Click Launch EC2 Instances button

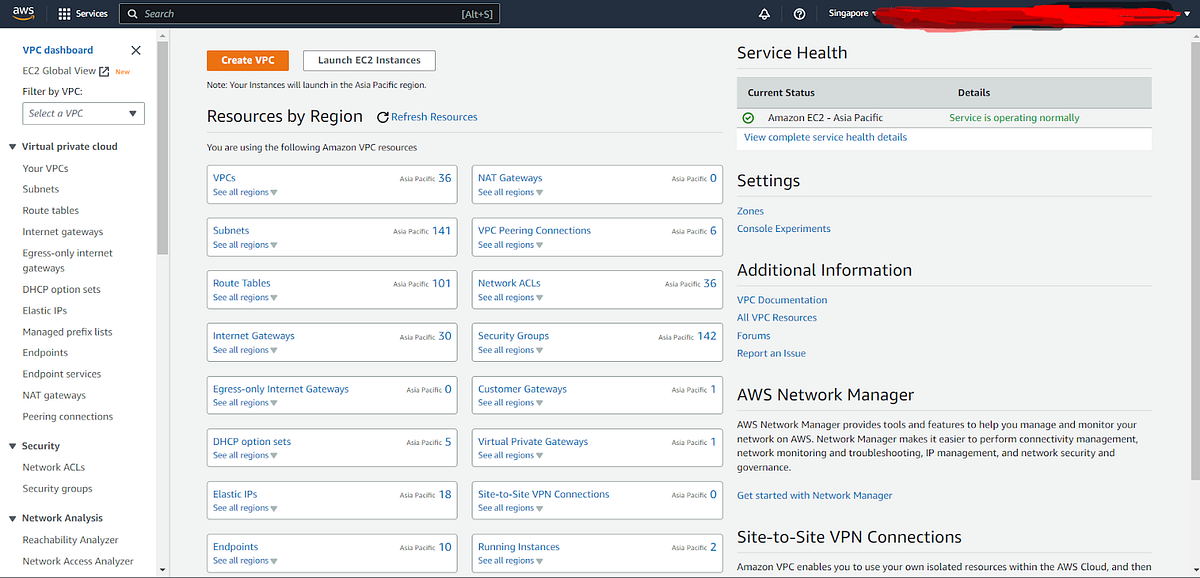[x=369, y=60]
